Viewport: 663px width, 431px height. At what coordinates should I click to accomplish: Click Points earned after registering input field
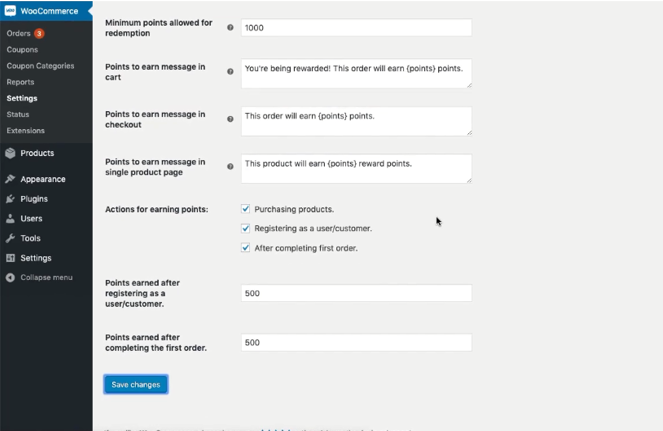356,293
